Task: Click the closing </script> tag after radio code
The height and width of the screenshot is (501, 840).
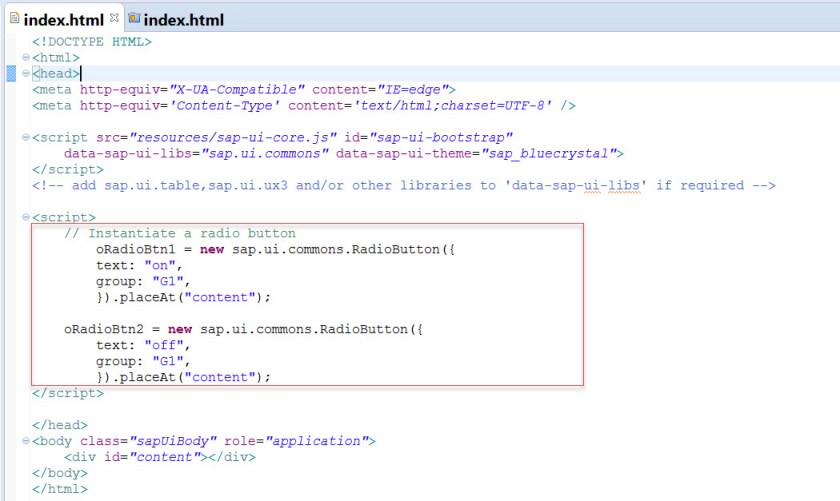Action: (68, 393)
